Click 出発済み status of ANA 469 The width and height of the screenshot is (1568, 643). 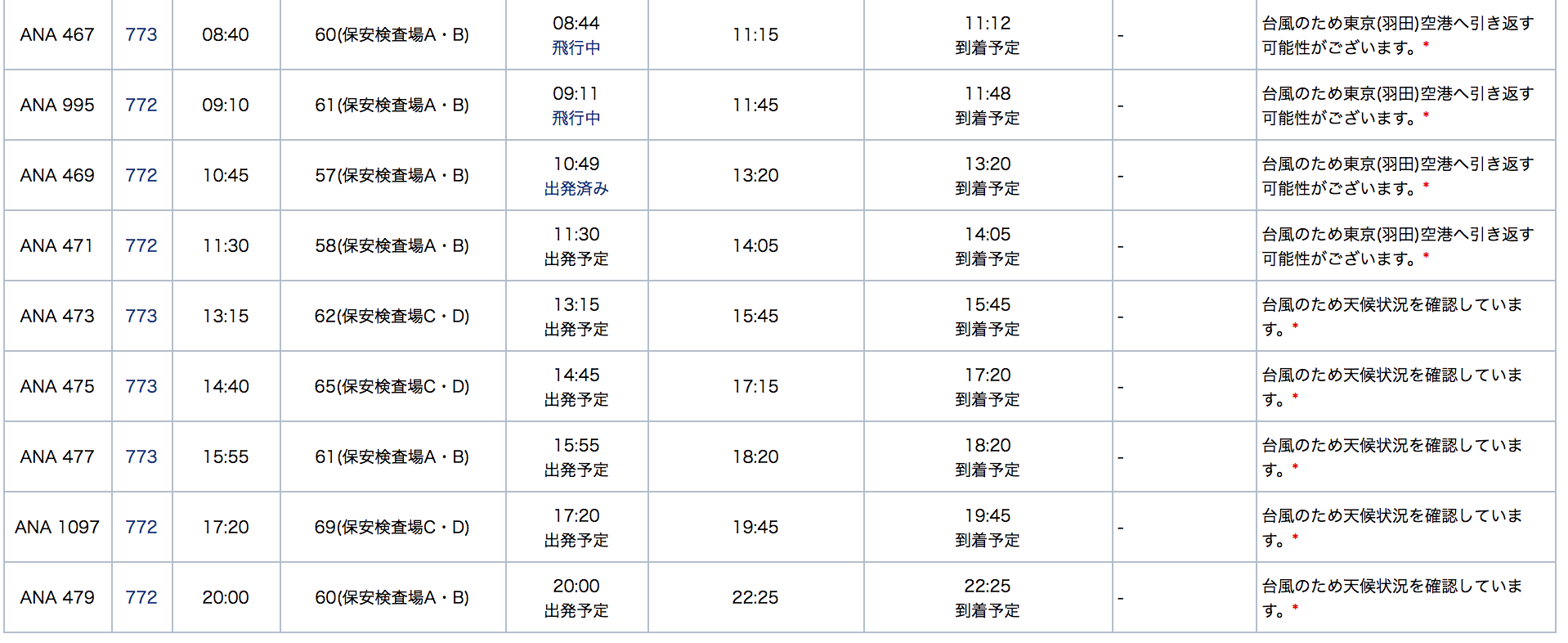[576, 188]
